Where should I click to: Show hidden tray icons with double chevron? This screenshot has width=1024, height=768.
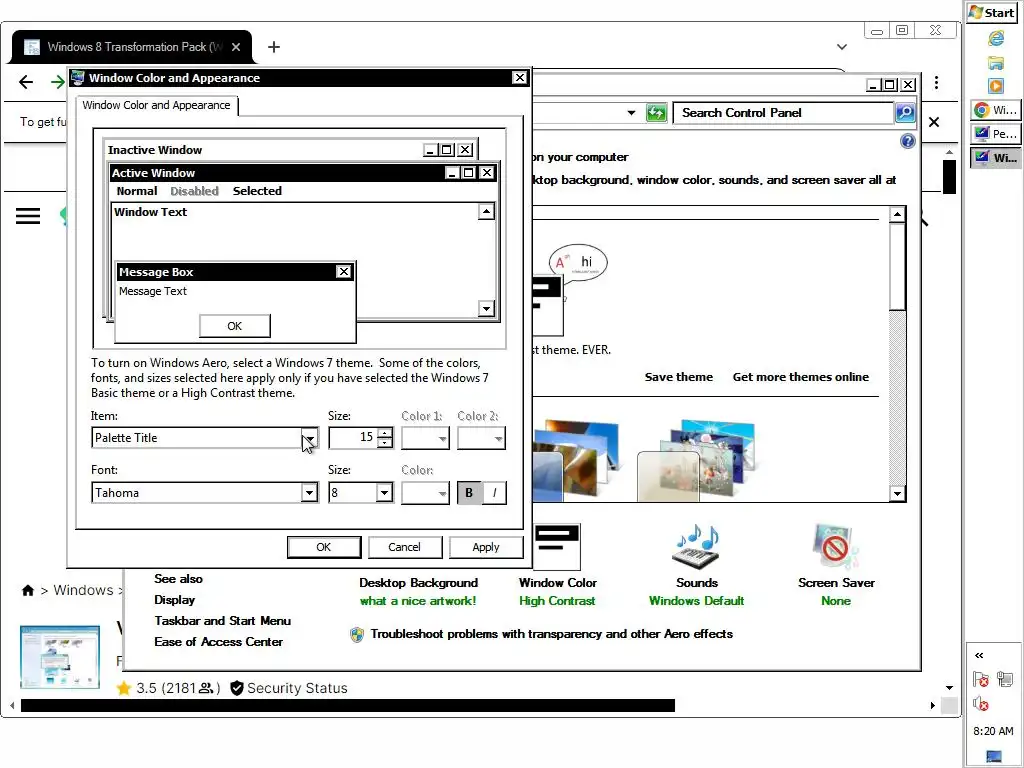click(979, 655)
